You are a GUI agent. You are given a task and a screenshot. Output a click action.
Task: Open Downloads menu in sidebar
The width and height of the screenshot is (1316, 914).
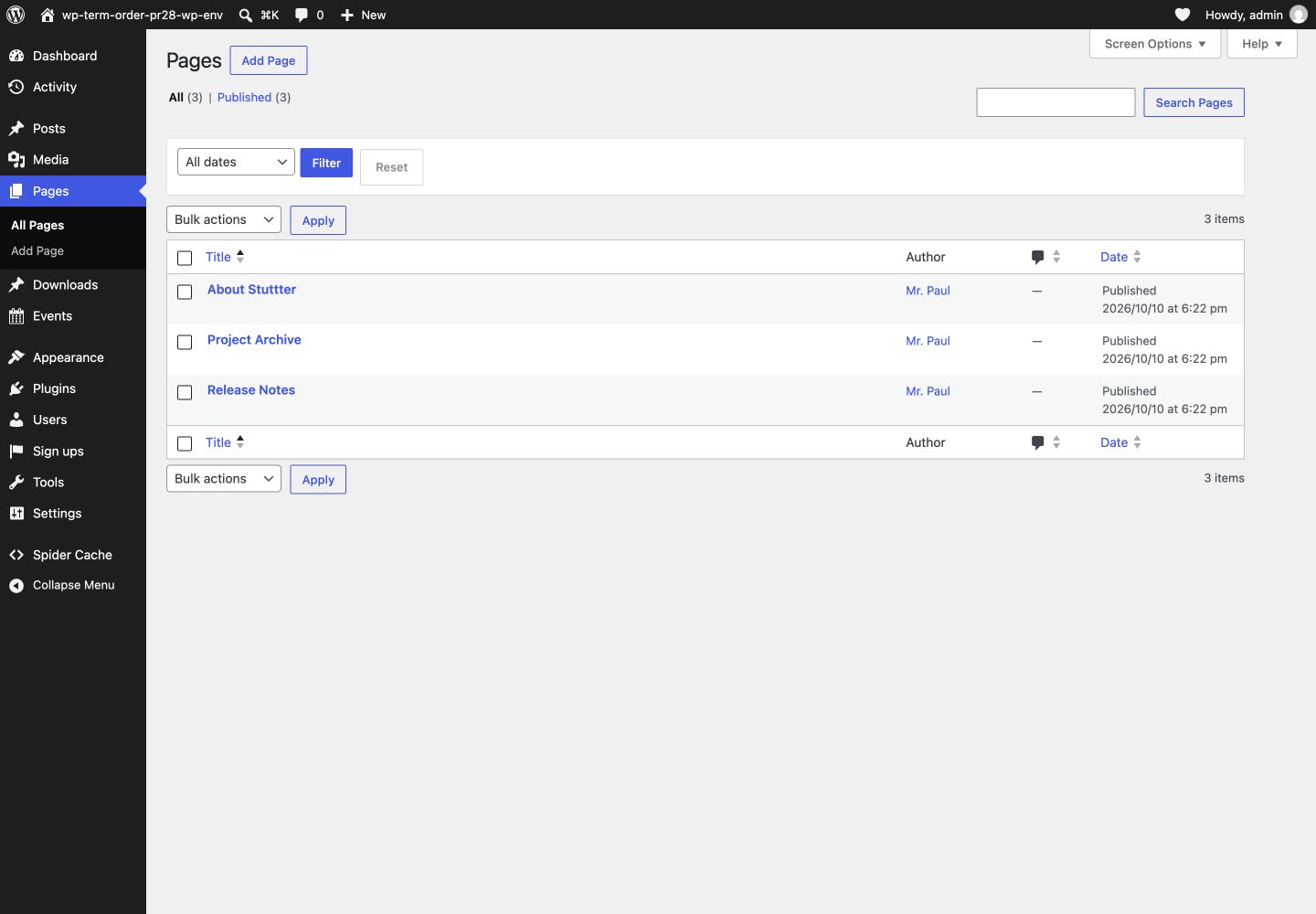click(73, 285)
